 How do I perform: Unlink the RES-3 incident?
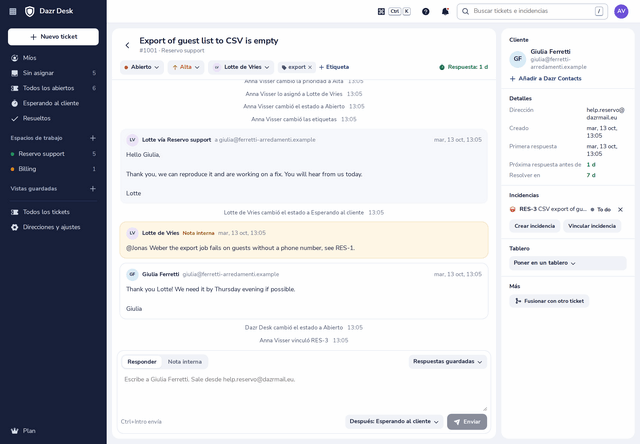[620, 209]
